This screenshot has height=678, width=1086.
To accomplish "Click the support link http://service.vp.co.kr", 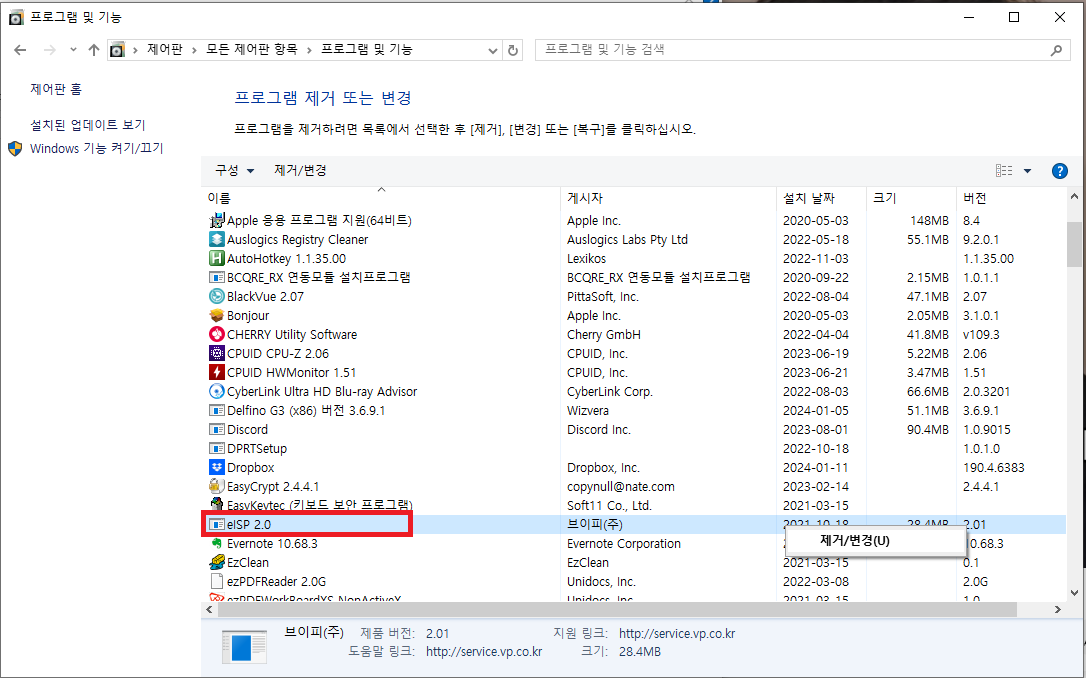I will [x=677, y=634].
